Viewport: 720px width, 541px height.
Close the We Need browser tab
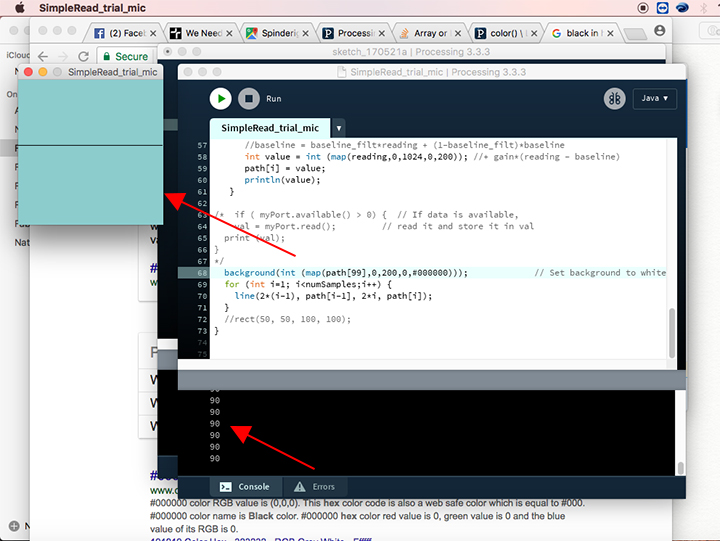229,34
